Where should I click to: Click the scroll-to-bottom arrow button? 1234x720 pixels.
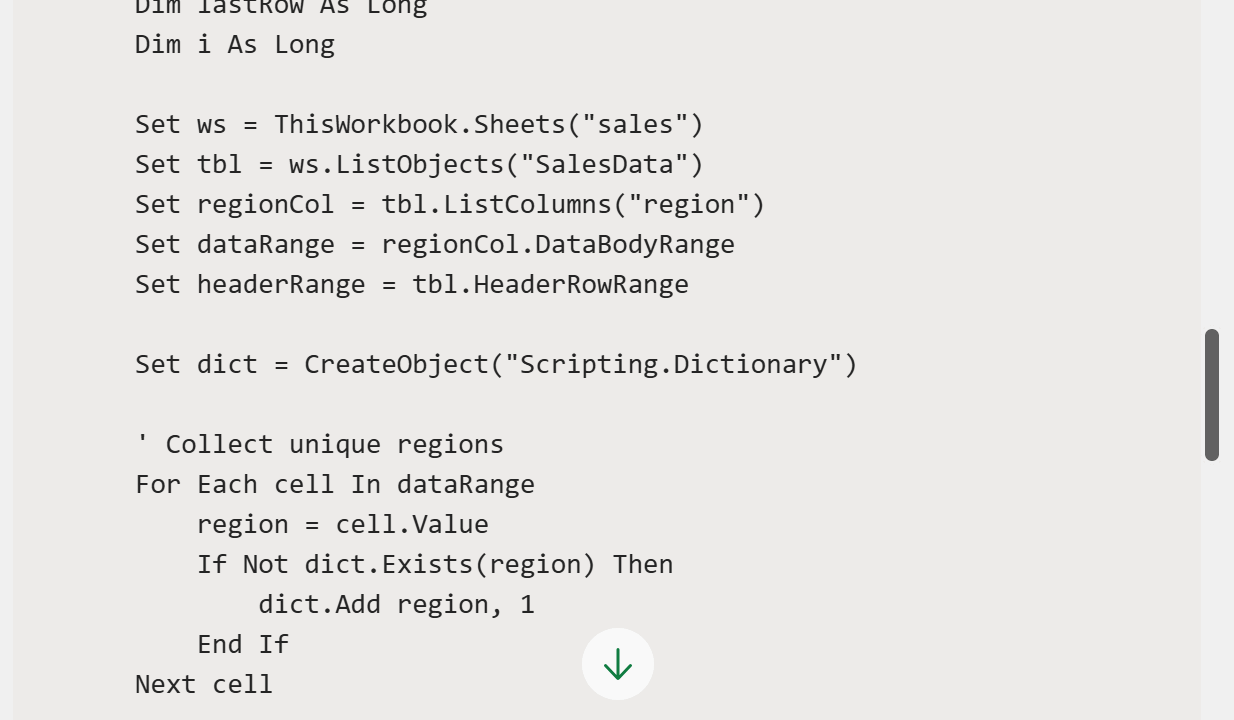(618, 664)
